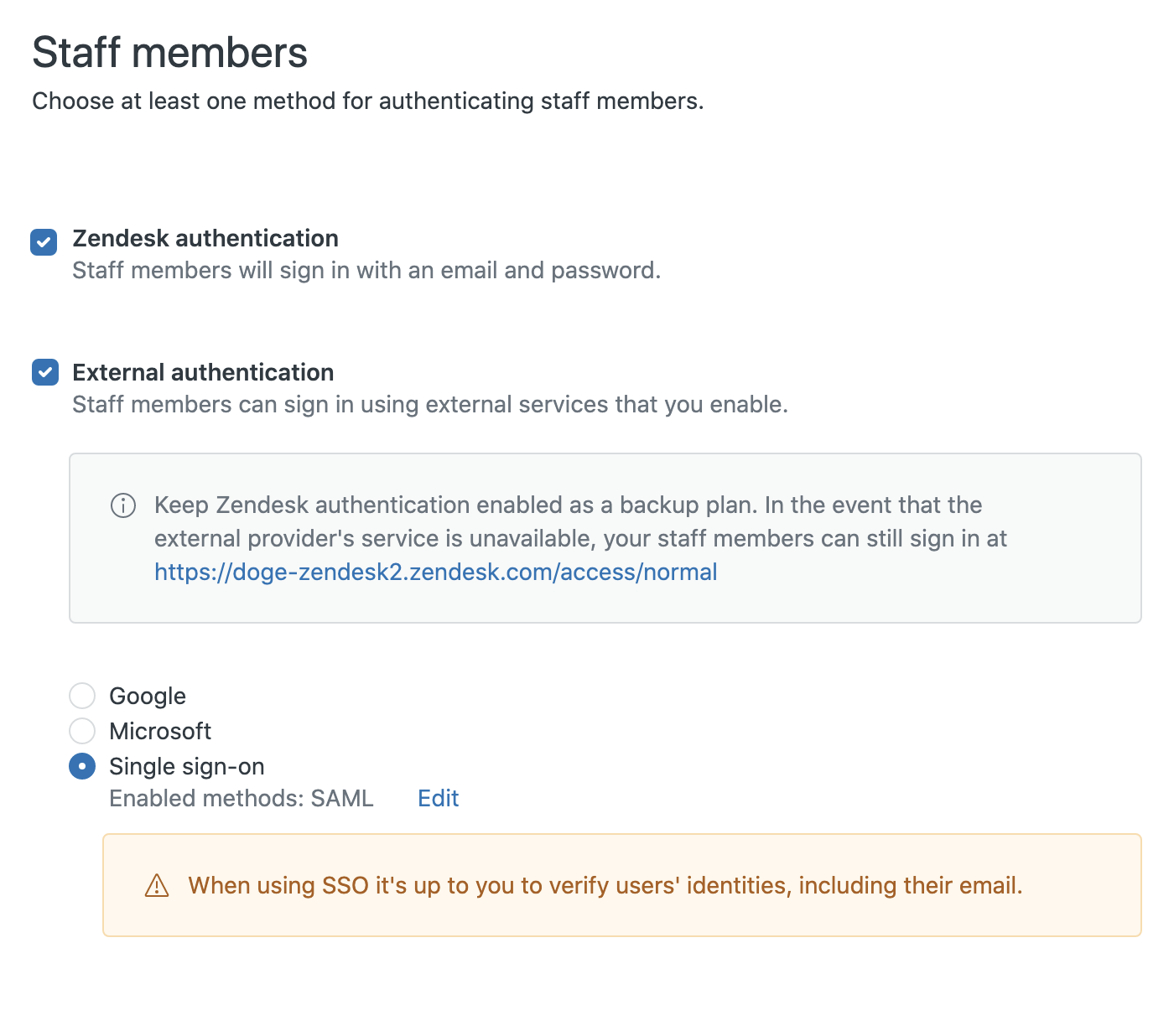This screenshot has width=1174, height=1036.
Task: Click the SSO identity verification warning message
Action: coord(606,885)
